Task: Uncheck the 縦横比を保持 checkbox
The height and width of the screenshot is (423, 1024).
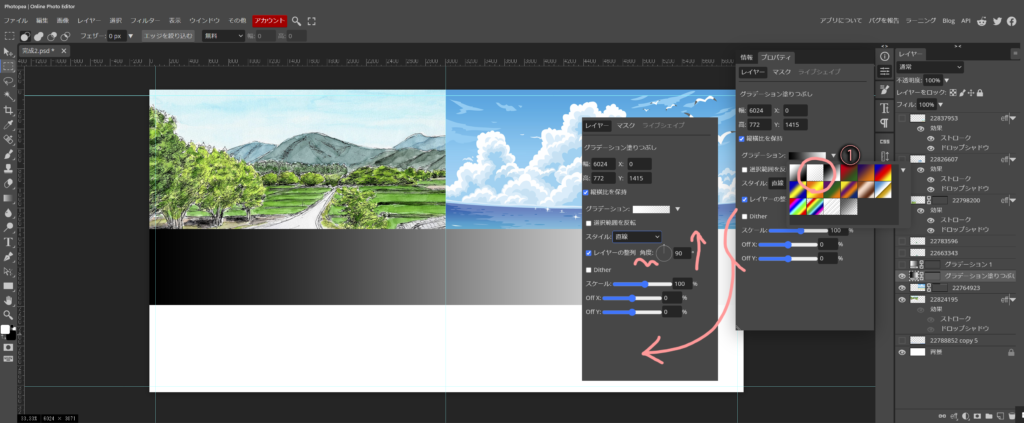Action: point(742,138)
